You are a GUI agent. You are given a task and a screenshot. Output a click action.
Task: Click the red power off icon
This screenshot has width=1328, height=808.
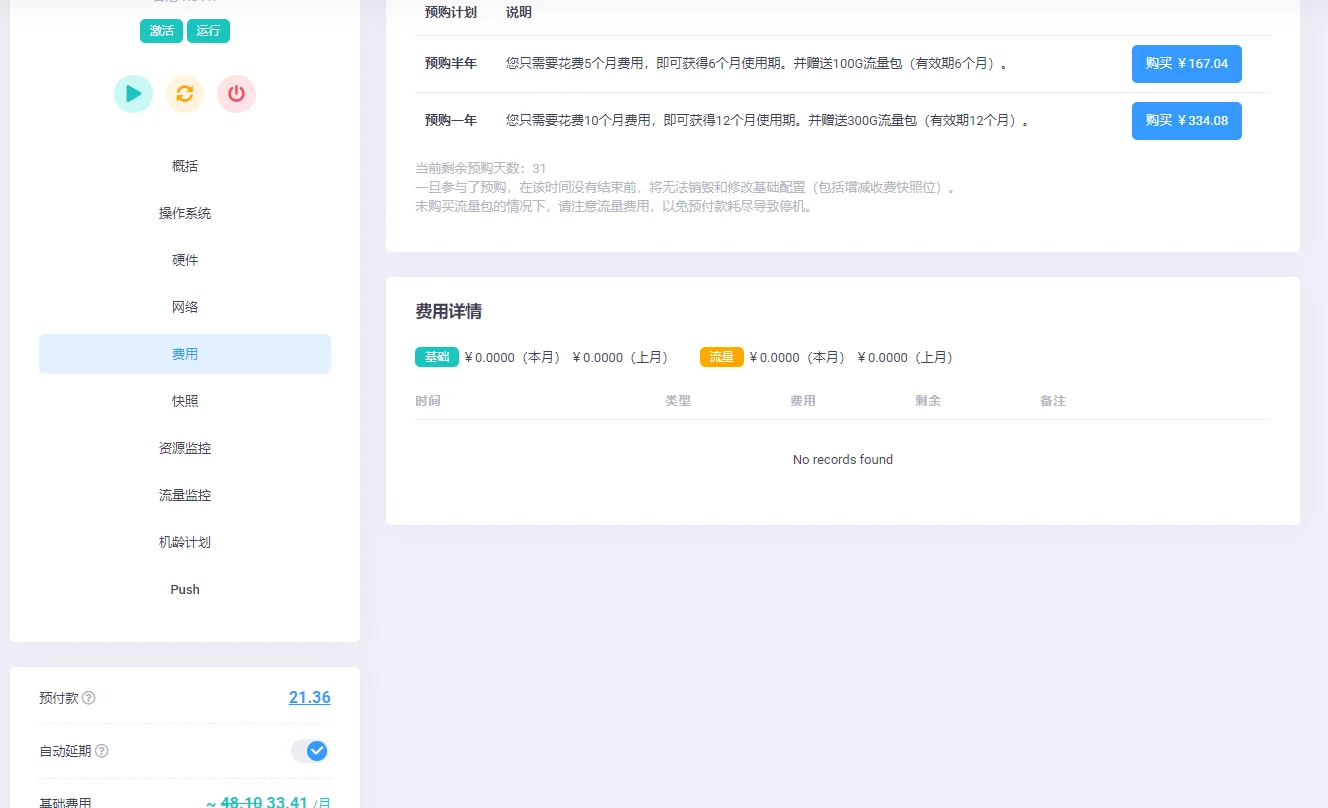[236, 94]
